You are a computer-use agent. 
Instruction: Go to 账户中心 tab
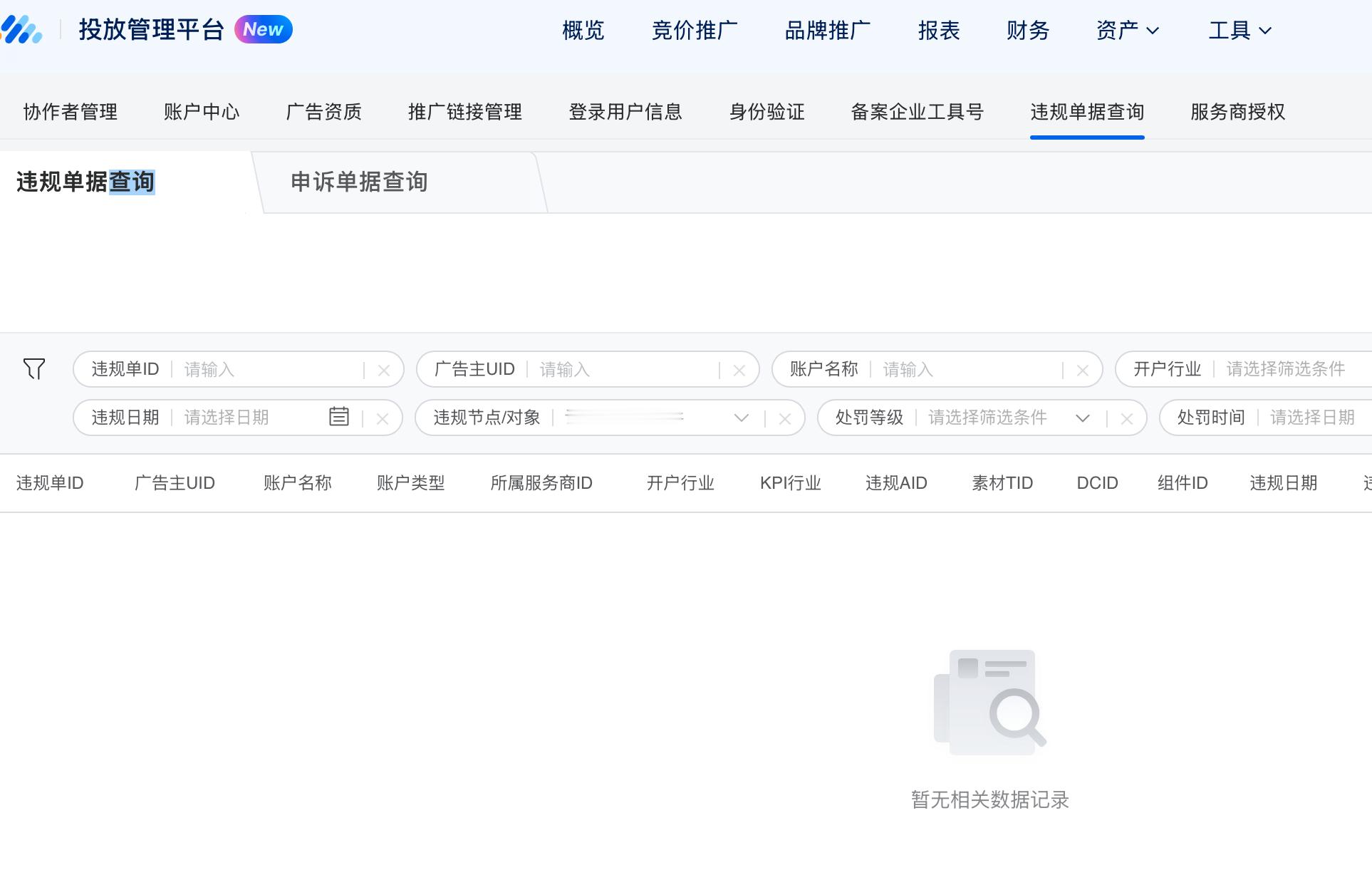pyautogui.click(x=202, y=112)
